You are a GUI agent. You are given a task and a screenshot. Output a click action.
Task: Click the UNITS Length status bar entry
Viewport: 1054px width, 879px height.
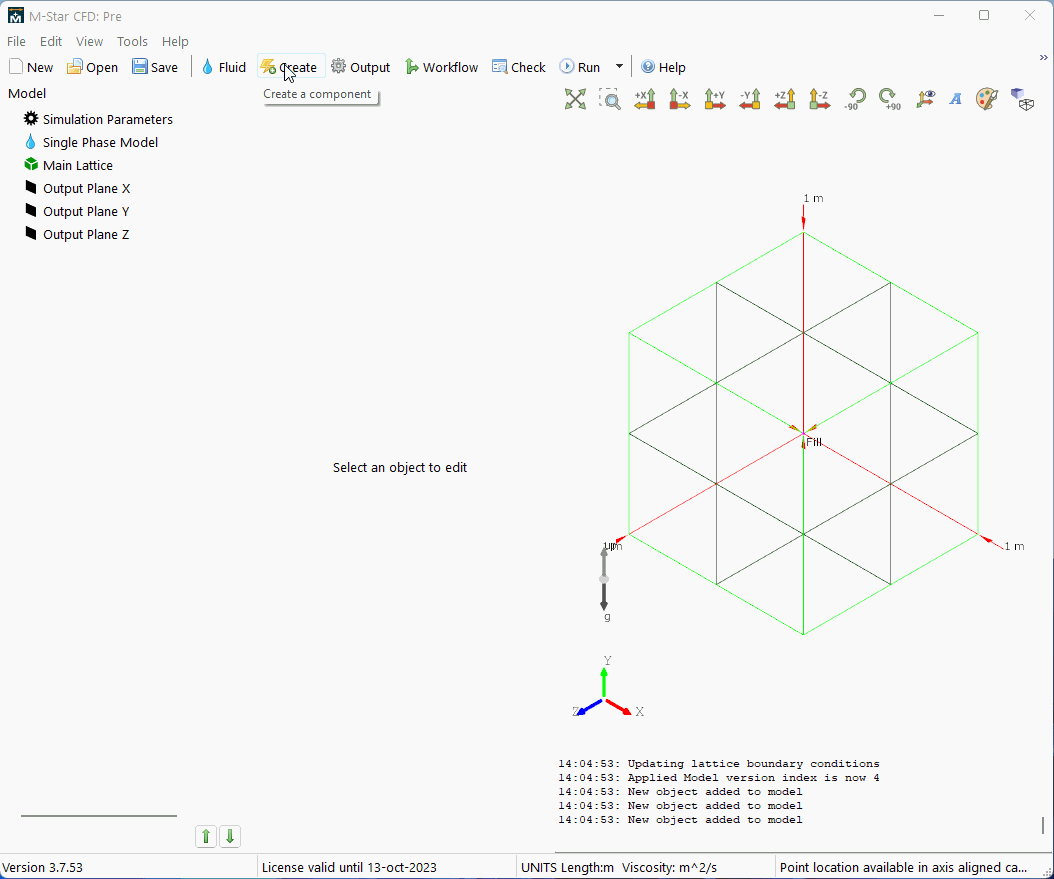tap(619, 868)
